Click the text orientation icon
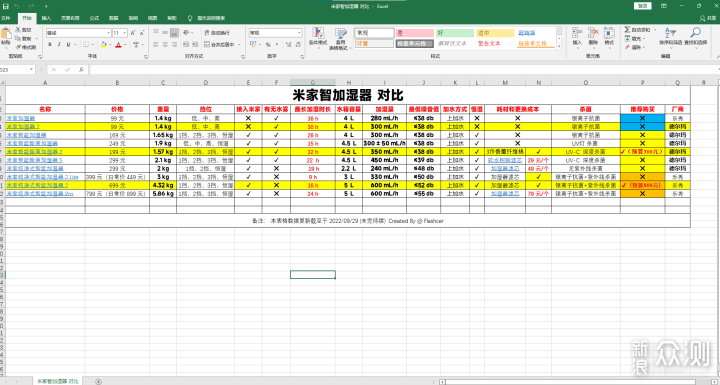 click(x=186, y=33)
